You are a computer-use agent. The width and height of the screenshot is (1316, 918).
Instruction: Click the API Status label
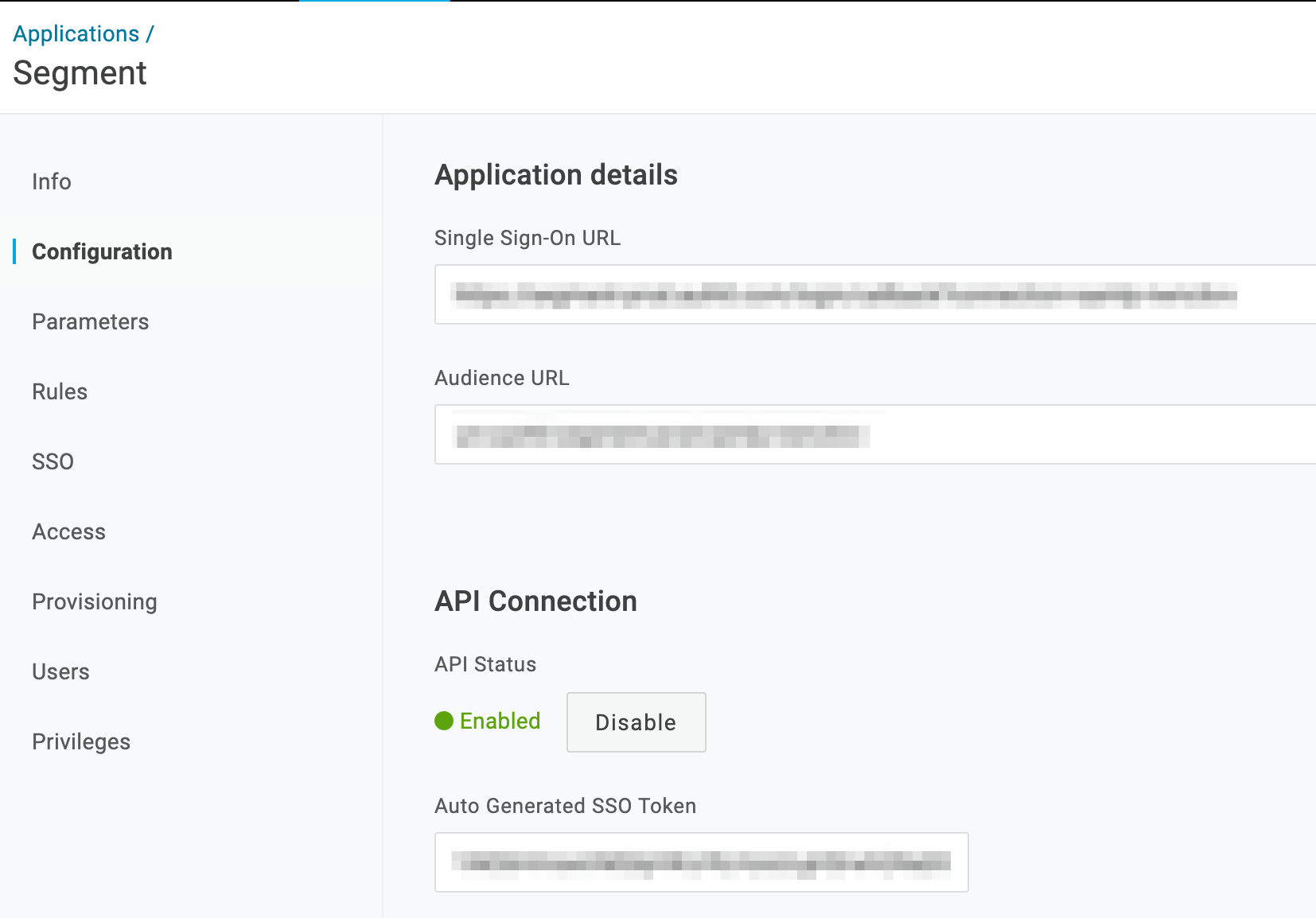pos(485,664)
